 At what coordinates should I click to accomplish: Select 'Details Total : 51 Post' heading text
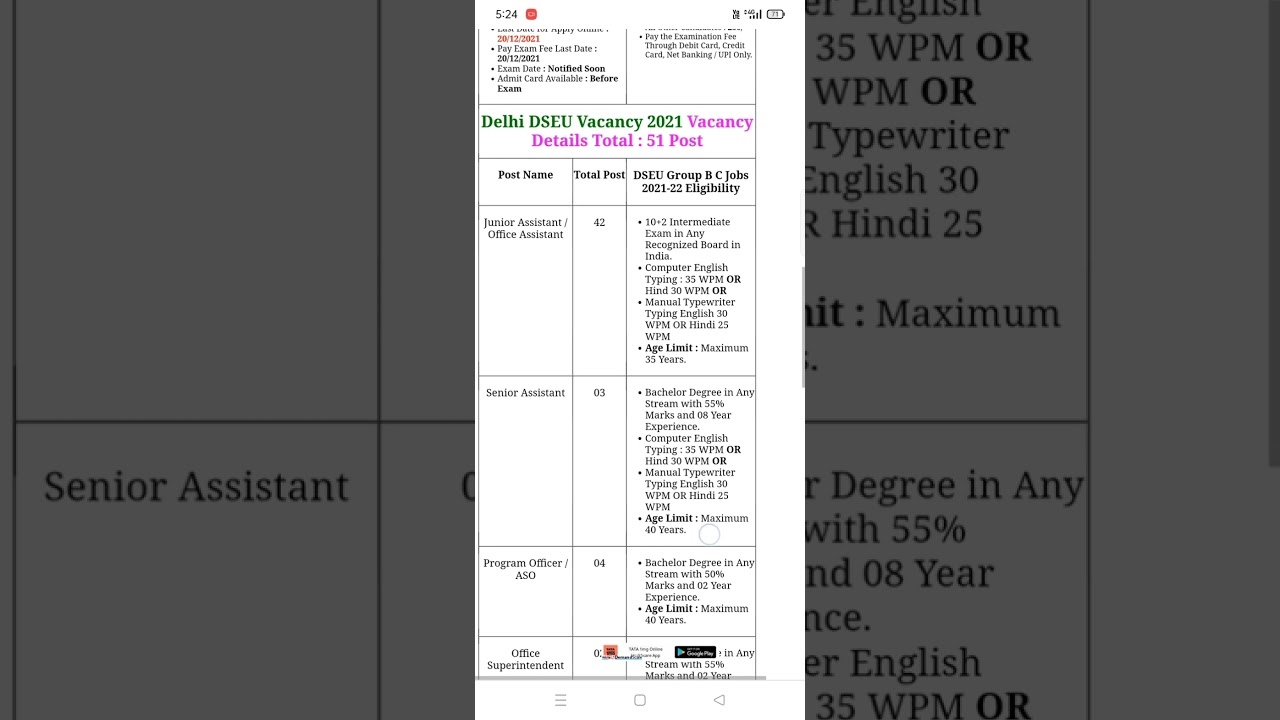pyautogui.click(x=617, y=141)
